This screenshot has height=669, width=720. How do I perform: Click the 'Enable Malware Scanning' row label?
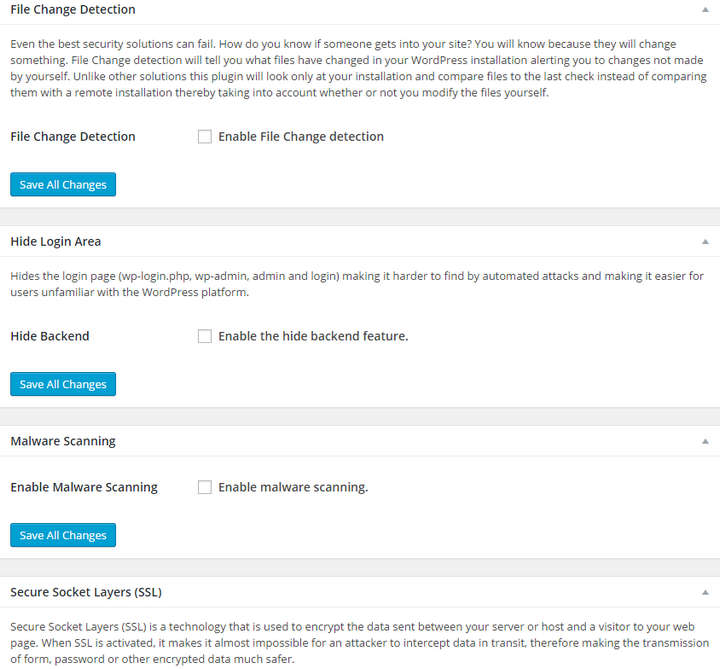point(84,488)
